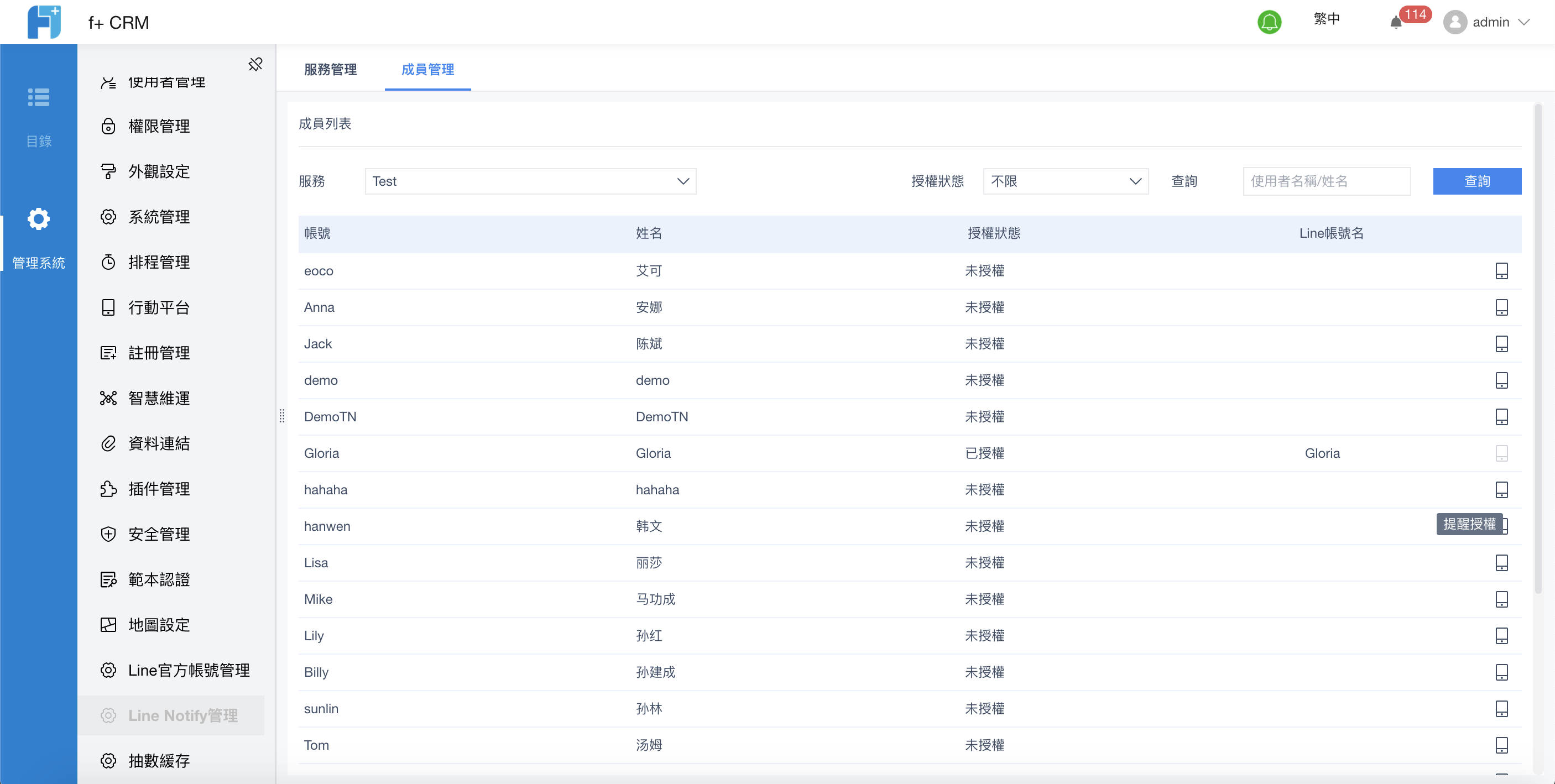Click the blue 查詢 search button
Viewport: 1555px width, 784px height.
tap(1476, 181)
